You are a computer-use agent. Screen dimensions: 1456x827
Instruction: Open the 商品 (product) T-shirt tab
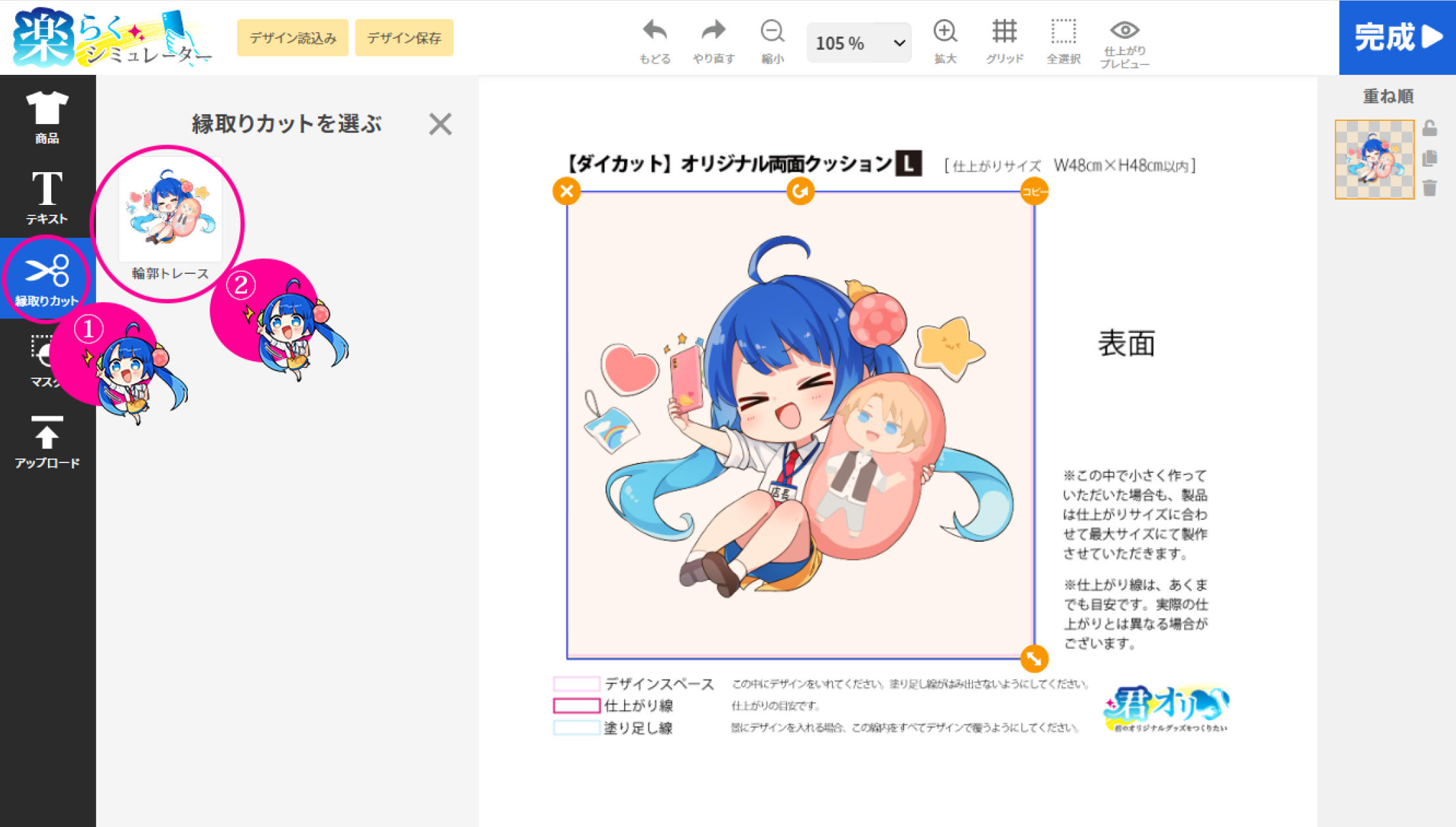coord(47,117)
